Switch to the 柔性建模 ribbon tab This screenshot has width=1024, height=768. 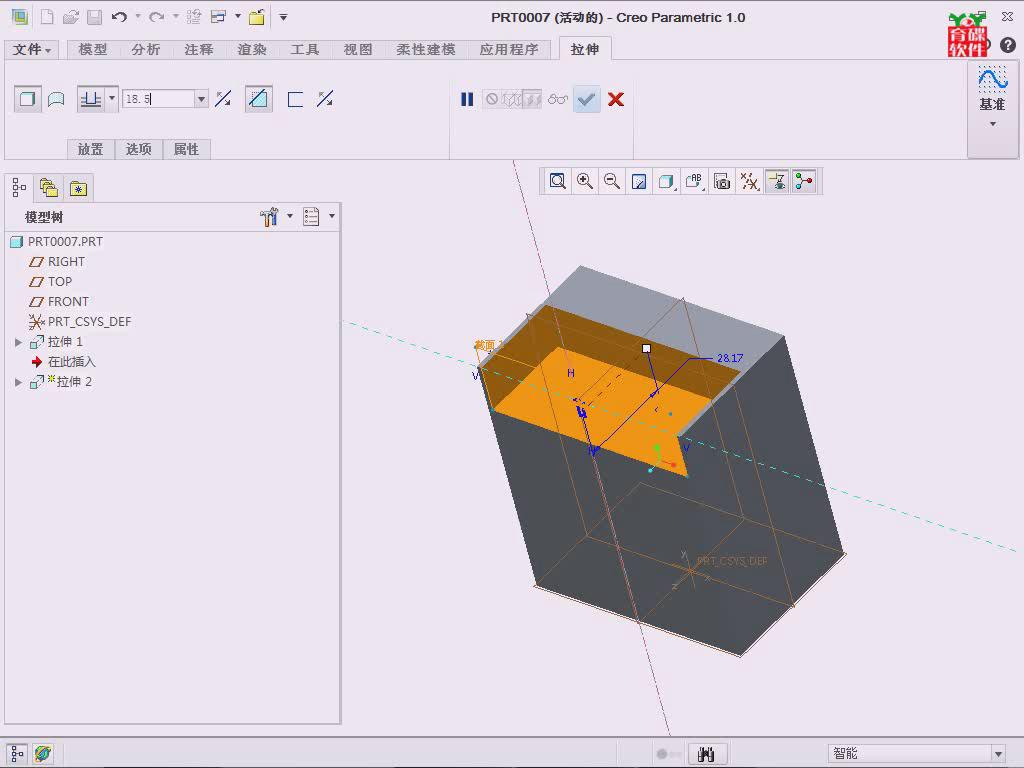point(426,50)
